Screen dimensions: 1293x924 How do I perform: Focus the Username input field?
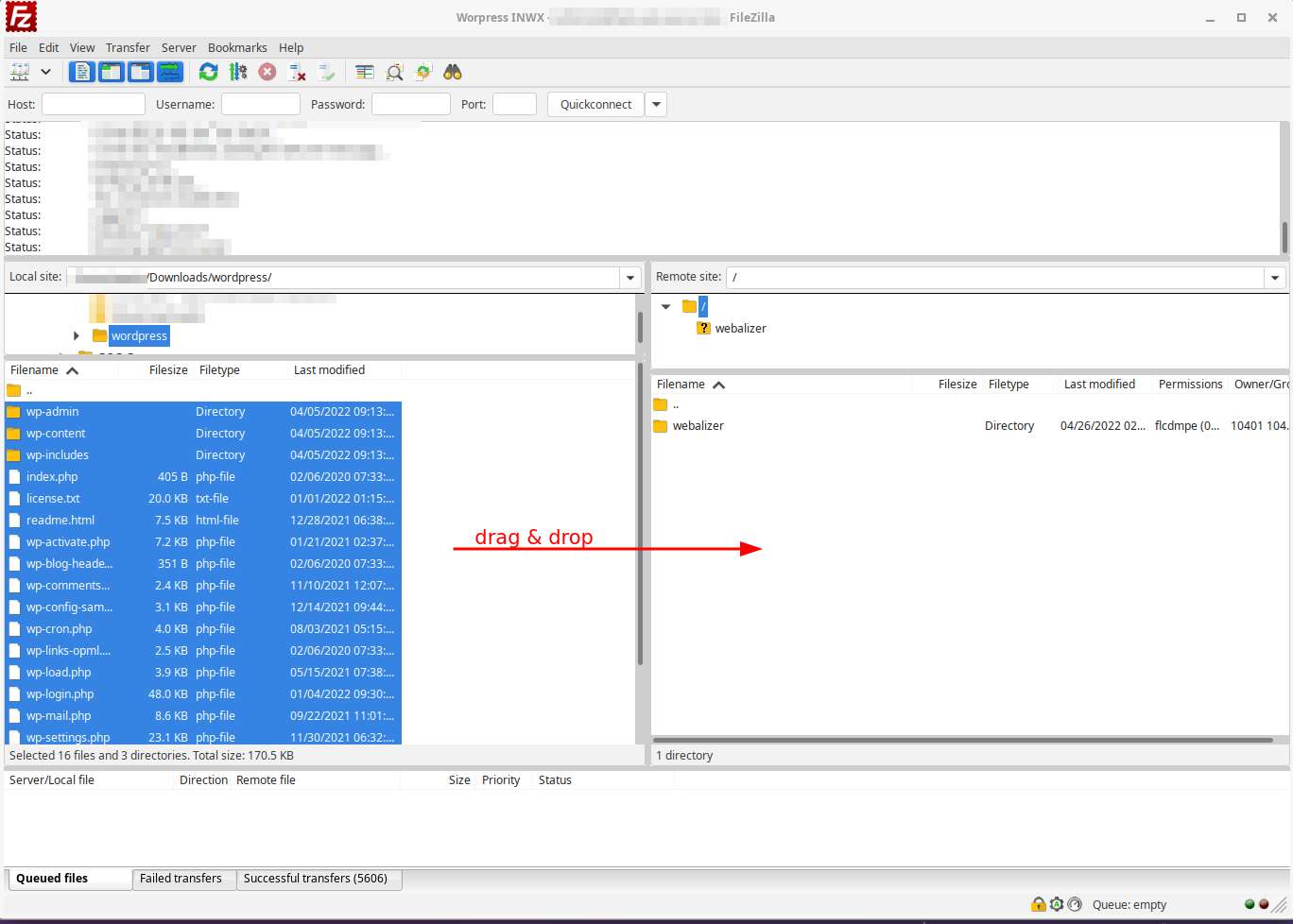[x=261, y=104]
